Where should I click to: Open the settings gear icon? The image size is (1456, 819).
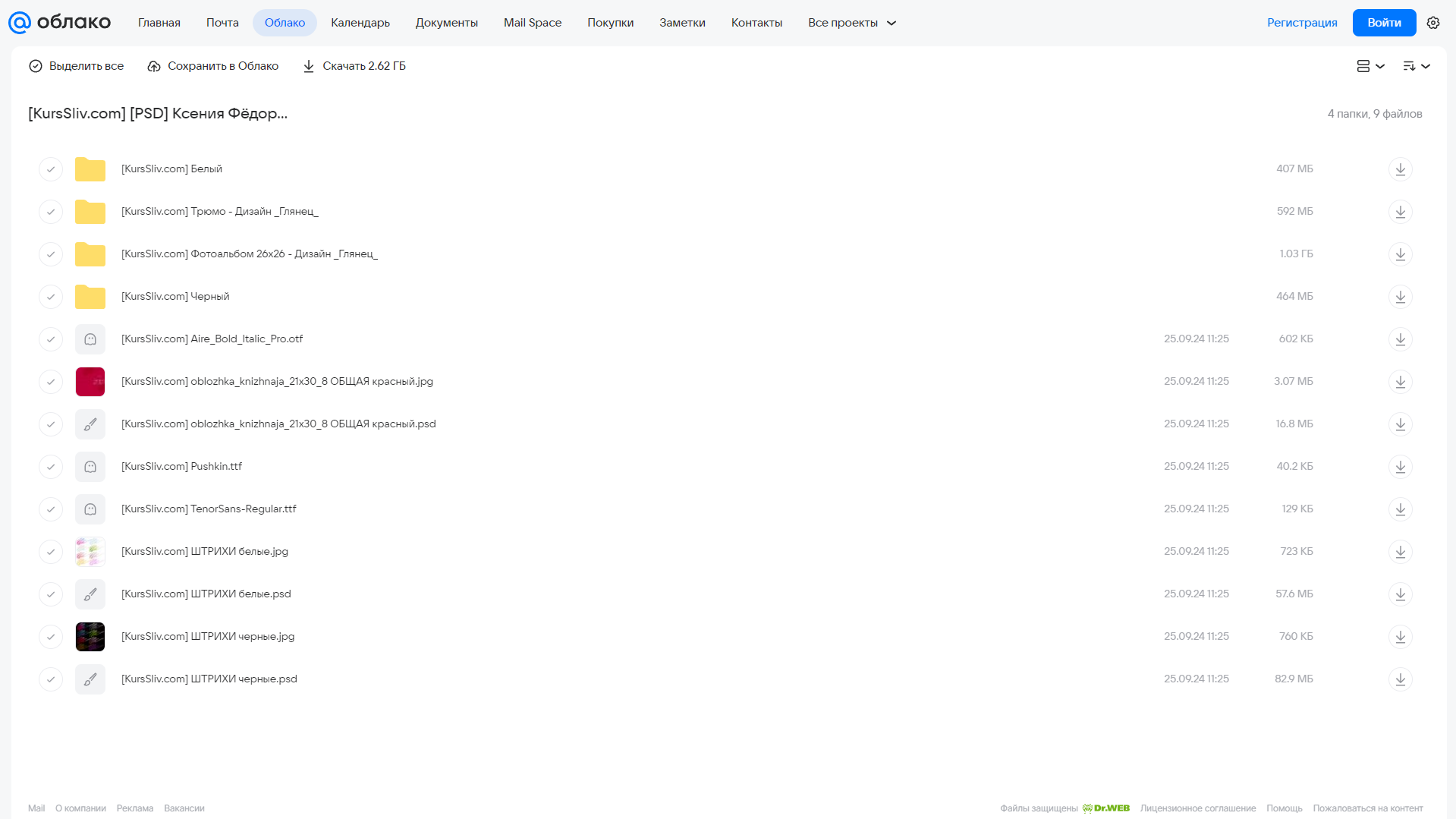pos(1432,23)
